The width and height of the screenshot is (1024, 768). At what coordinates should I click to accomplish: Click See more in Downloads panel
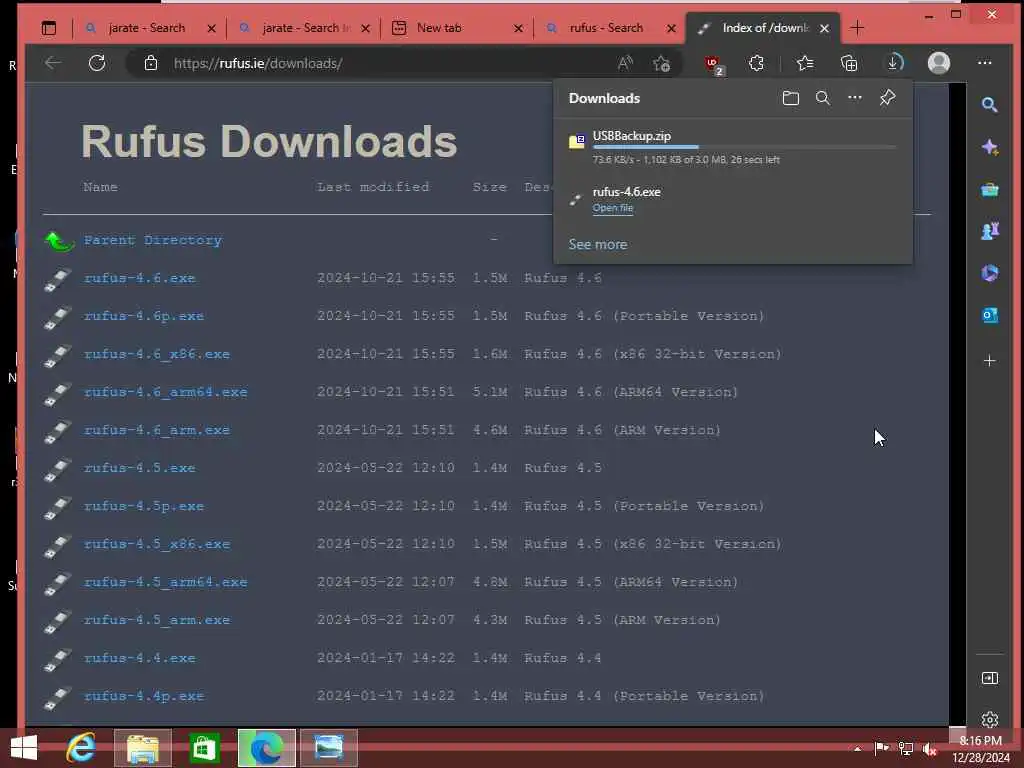(598, 244)
